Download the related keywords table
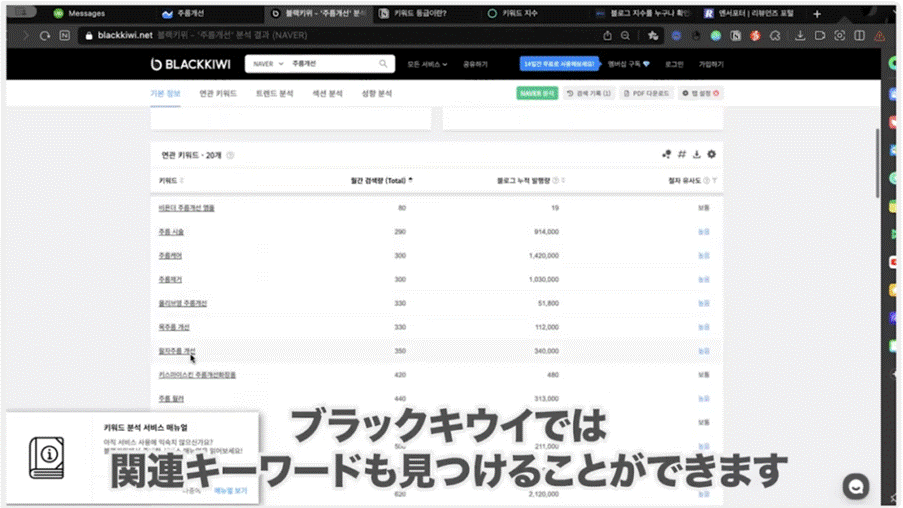Image resolution: width=903 pixels, height=508 pixels. pyautogui.click(x=697, y=155)
